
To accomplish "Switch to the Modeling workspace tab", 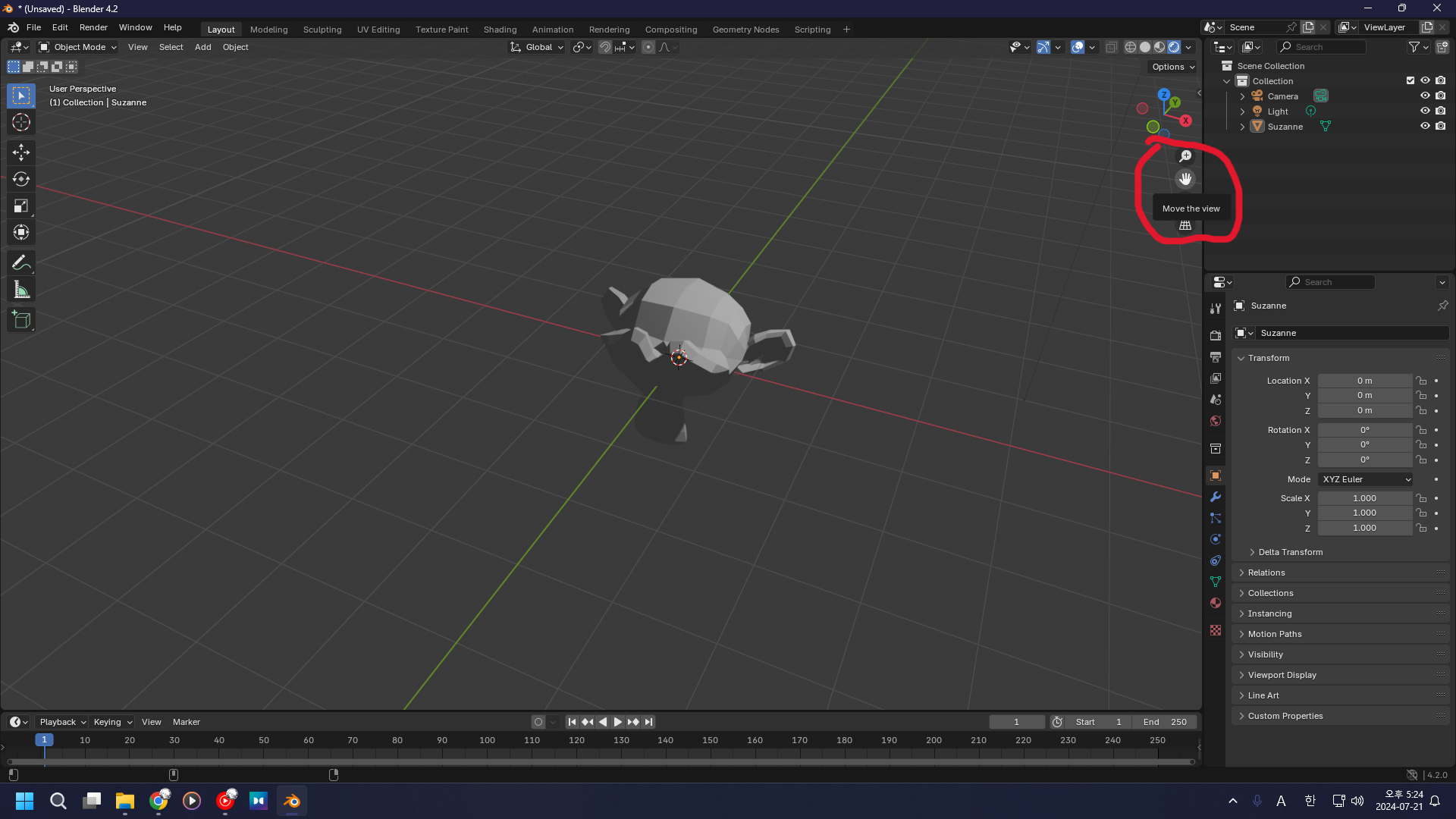I will (x=268, y=30).
